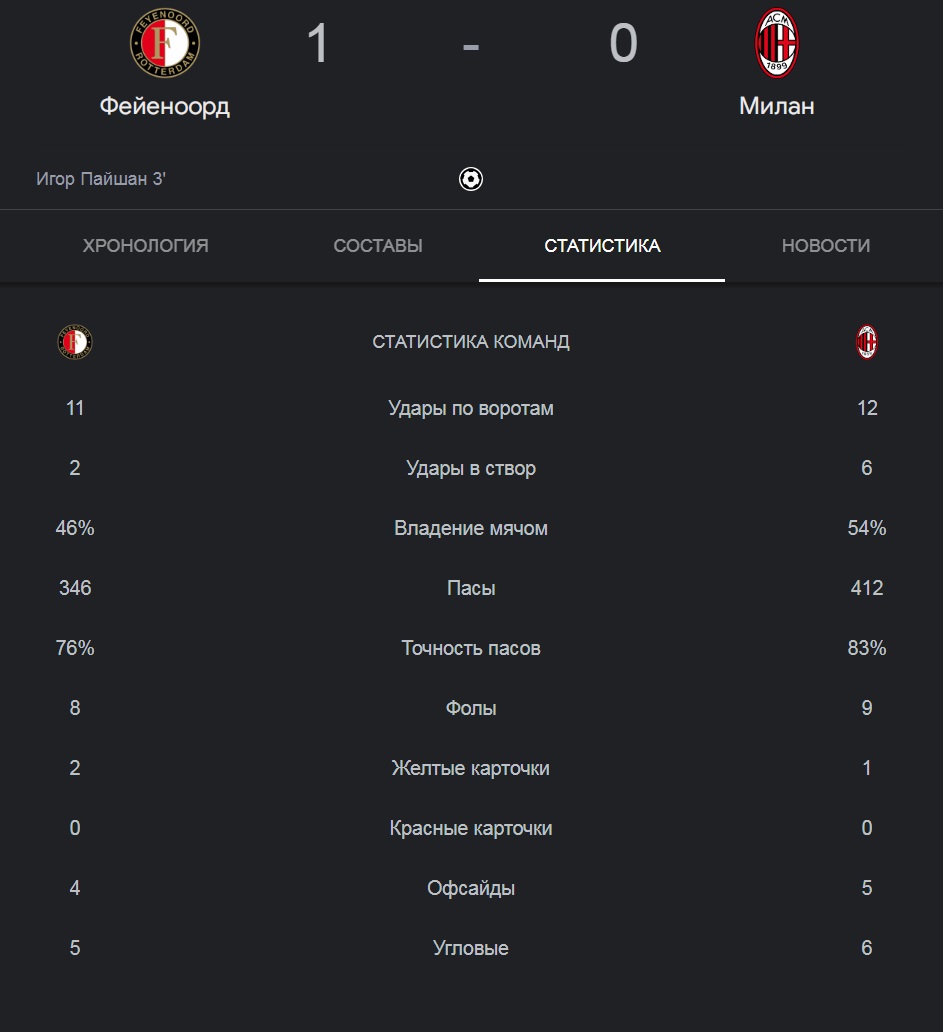
Task: Click the Угловые stat label
Action: (x=471, y=948)
